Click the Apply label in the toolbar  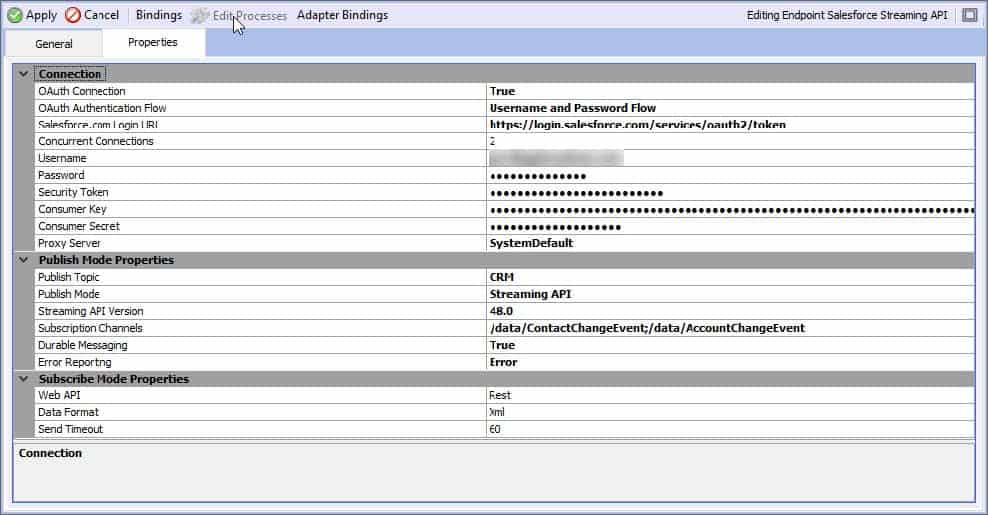(x=42, y=15)
